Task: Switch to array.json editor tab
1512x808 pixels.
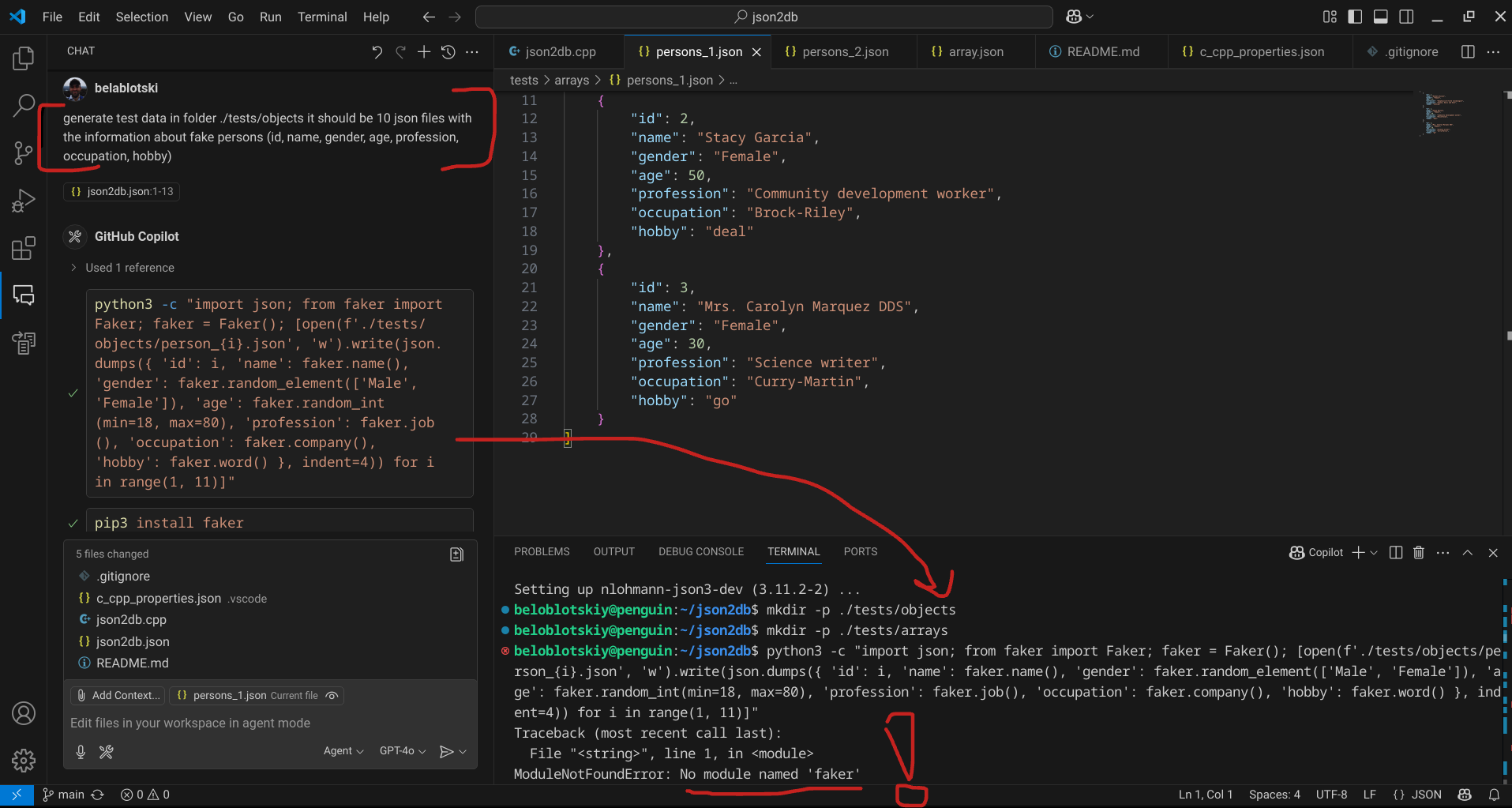Action: pos(976,51)
